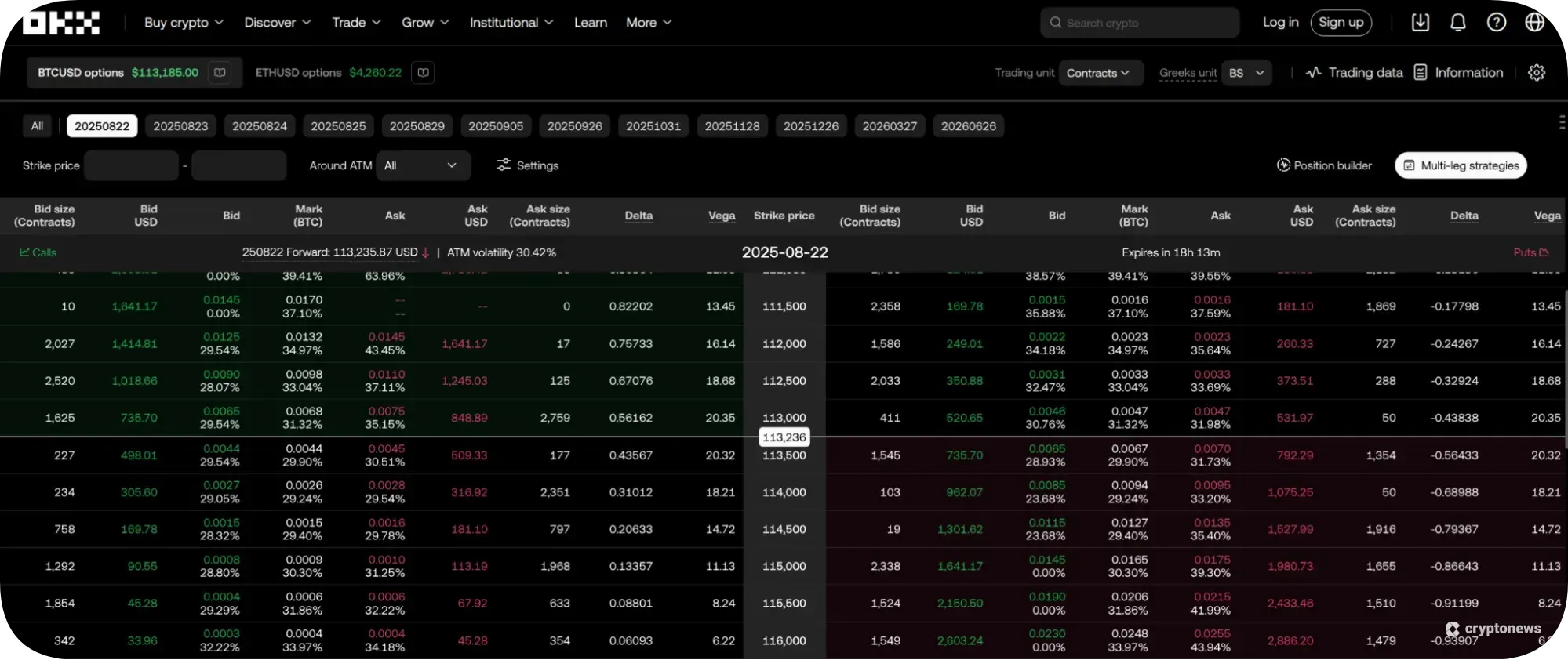Expand the Buy crypto menu
Image resolution: width=1568 pixels, height=660 pixels.
coord(184,23)
